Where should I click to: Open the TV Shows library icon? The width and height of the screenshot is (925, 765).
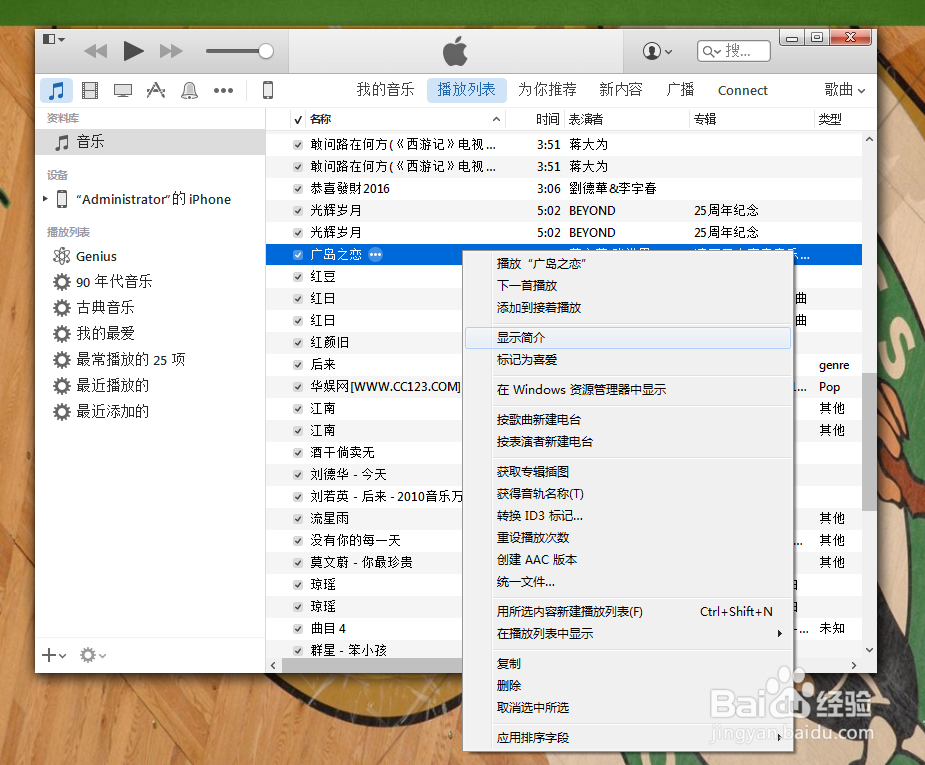(x=123, y=90)
